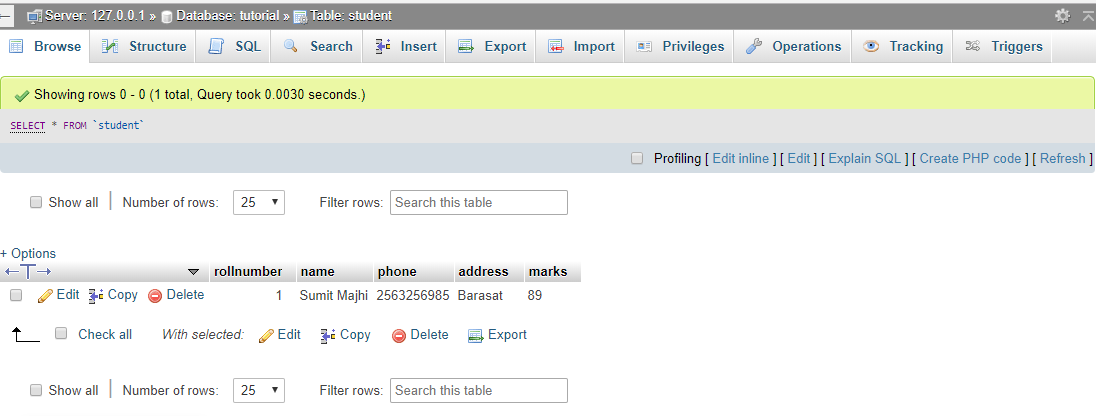
Task: Open the upper Number of rows dropdown
Action: point(259,202)
